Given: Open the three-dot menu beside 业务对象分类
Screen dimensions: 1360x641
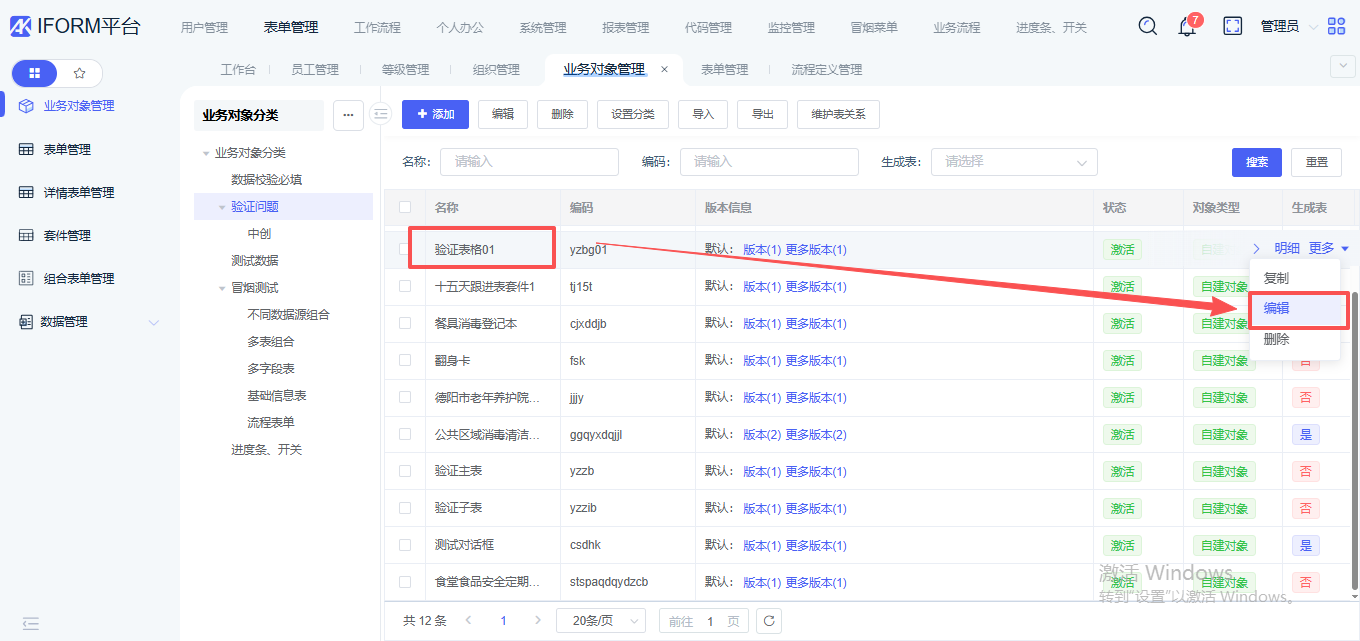Looking at the screenshot, I should 348,115.
